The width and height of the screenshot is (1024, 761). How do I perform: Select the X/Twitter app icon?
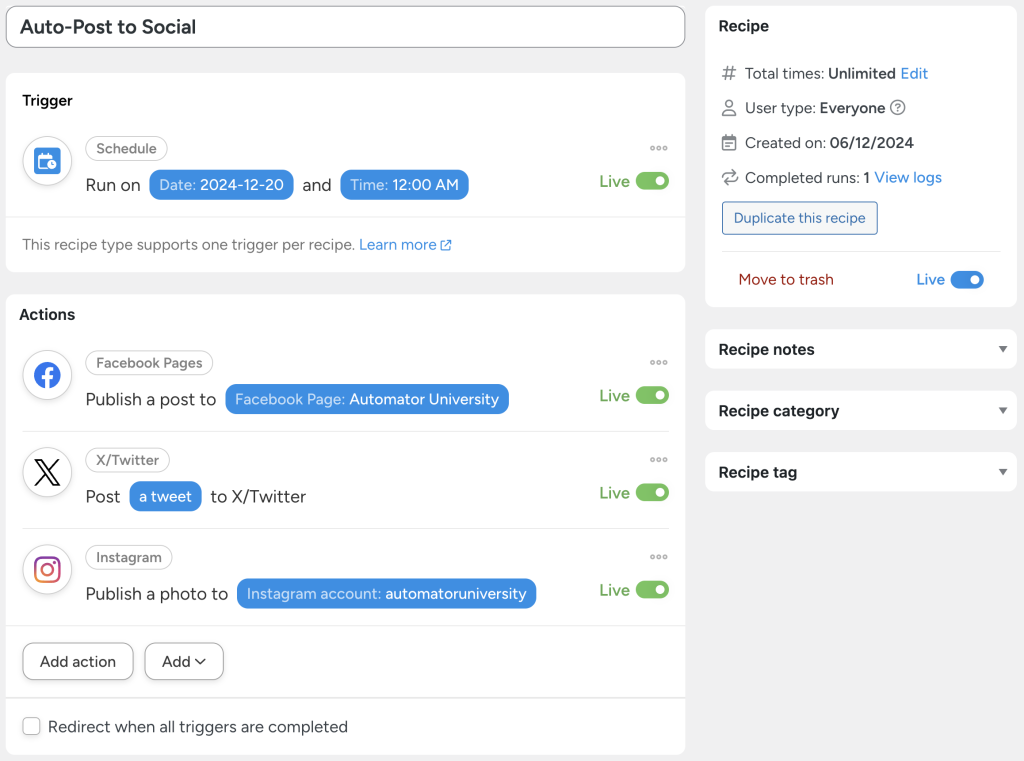coord(46,472)
